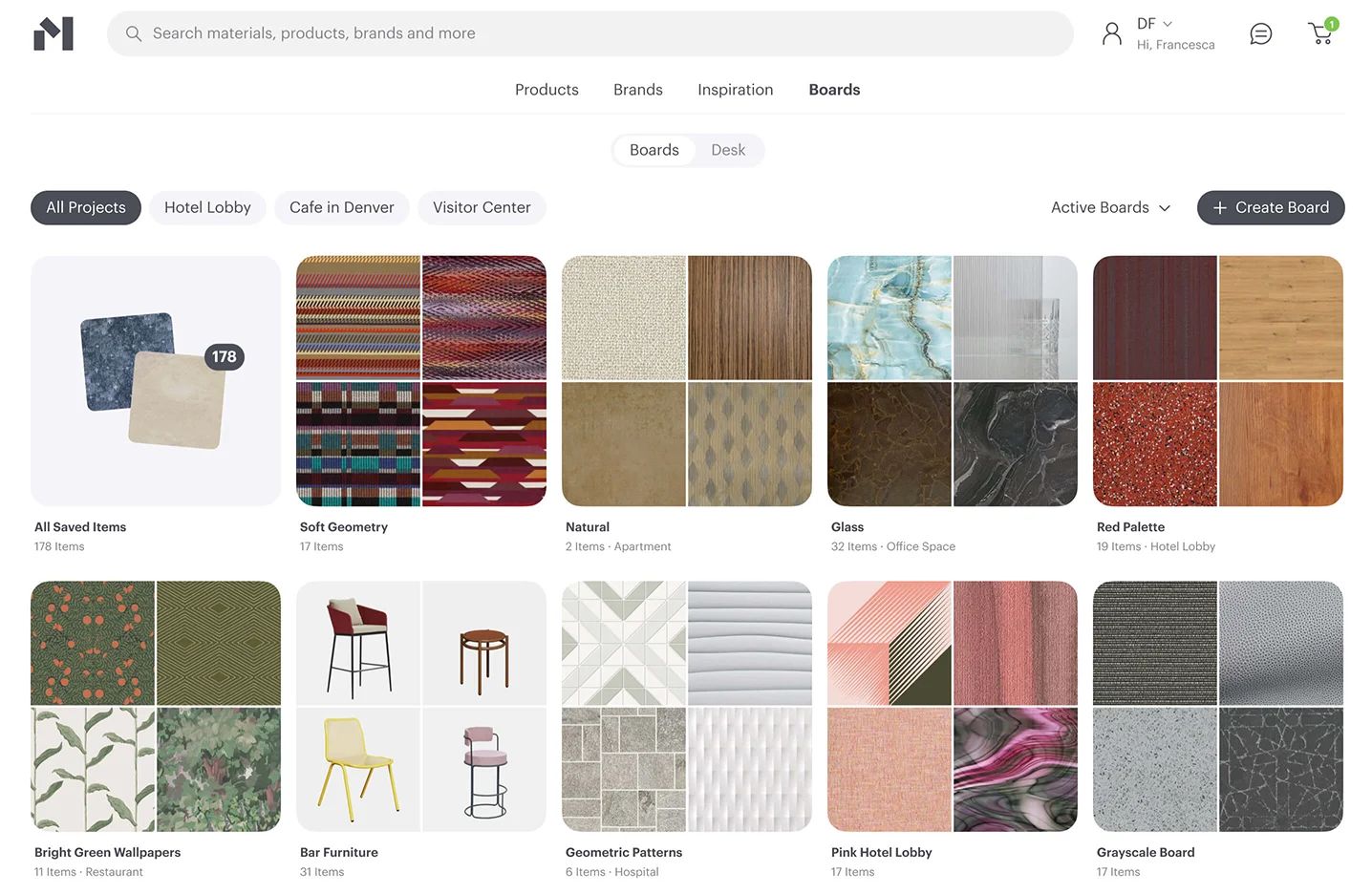Open the Brands navigation item

coord(637,90)
